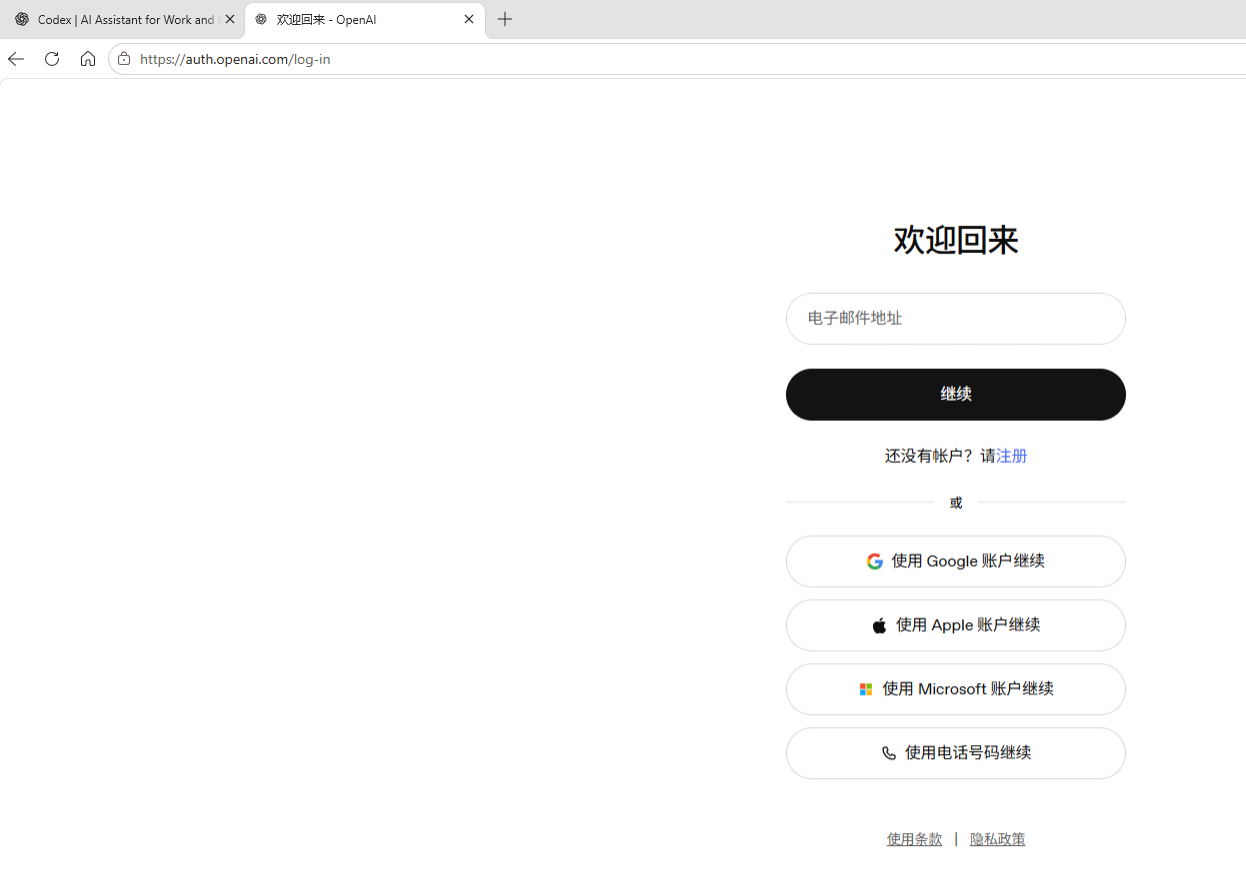Focus the 电子邮件地址 input field

[x=955, y=318]
